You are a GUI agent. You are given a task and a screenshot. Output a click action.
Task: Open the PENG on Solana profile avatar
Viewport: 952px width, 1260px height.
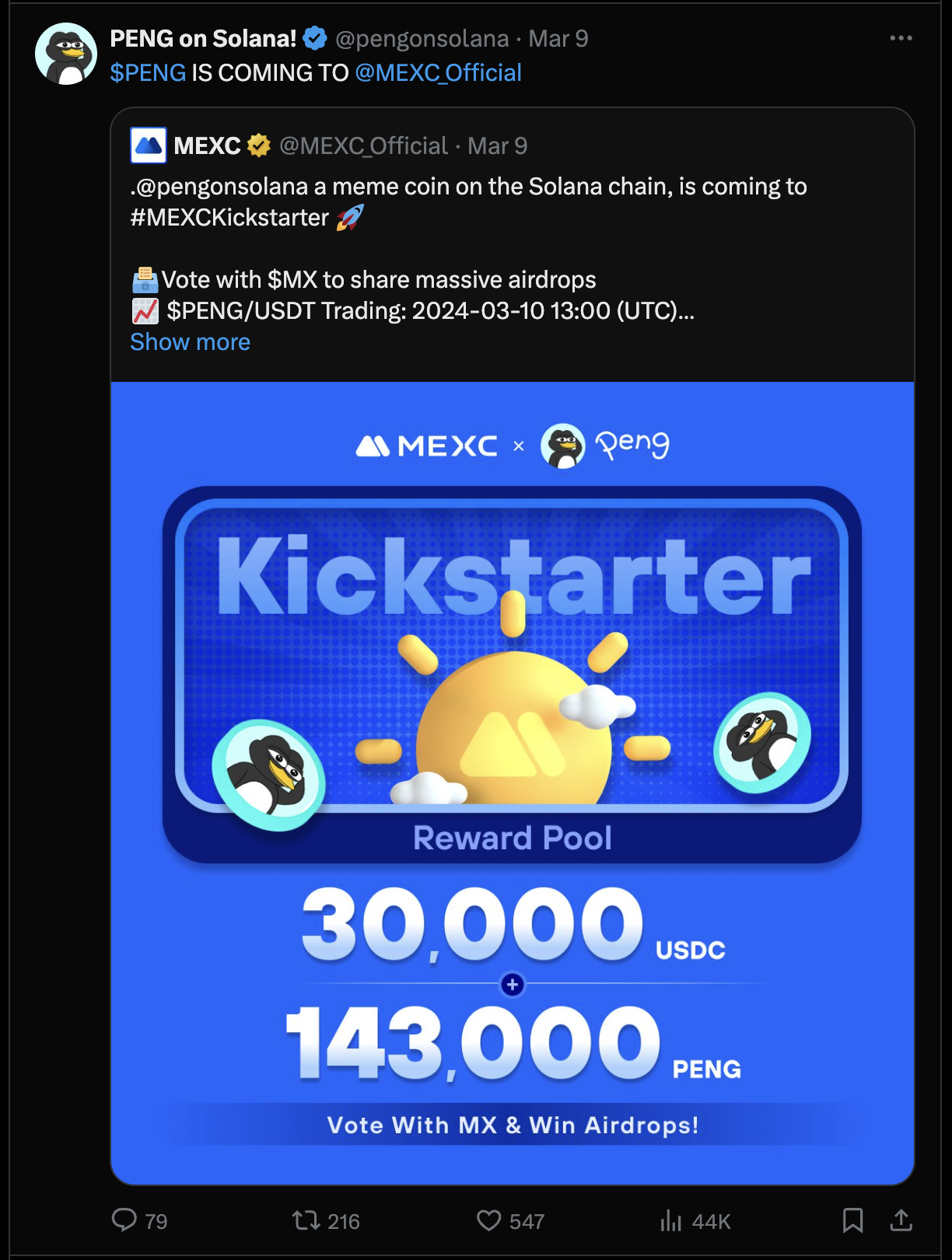click(x=66, y=54)
